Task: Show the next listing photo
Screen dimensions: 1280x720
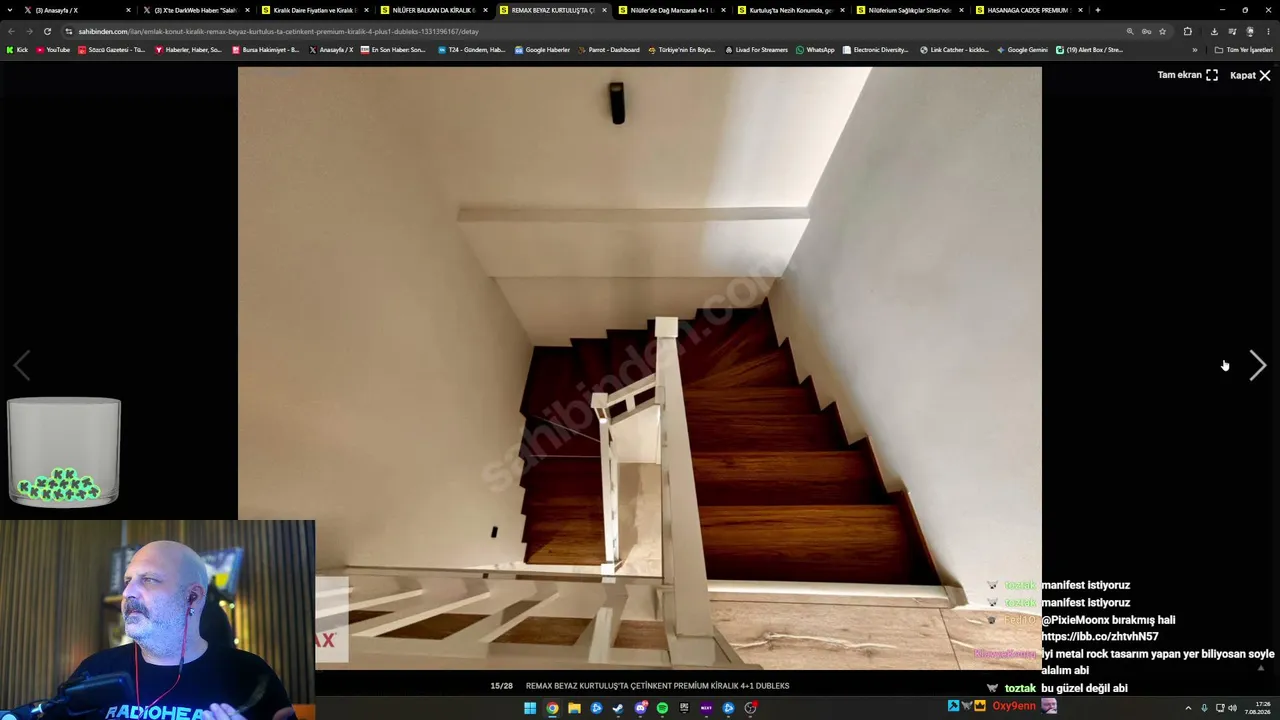Action: click(x=1258, y=366)
